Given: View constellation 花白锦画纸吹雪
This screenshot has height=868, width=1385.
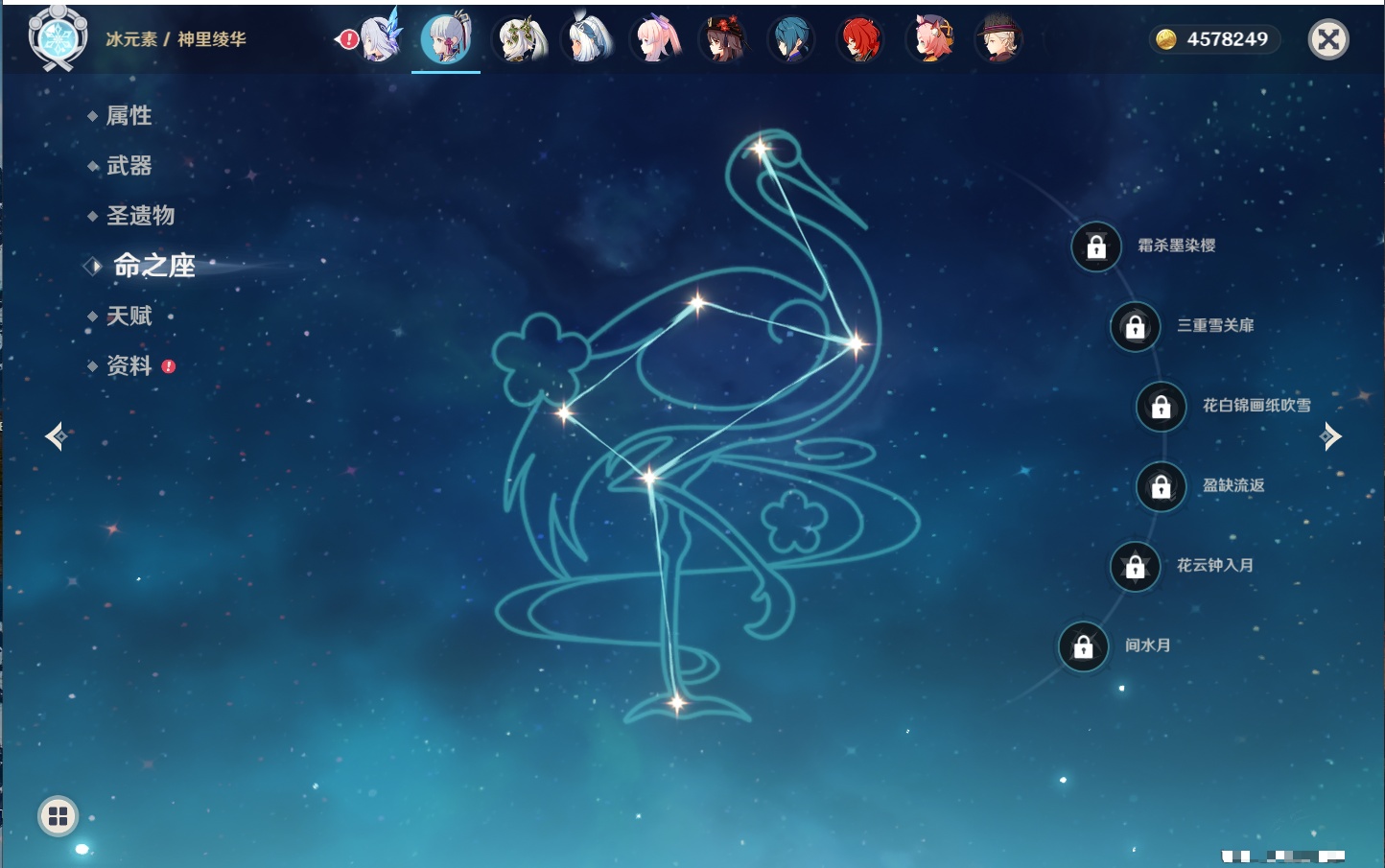Looking at the screenshot, I should (1256, 405).
